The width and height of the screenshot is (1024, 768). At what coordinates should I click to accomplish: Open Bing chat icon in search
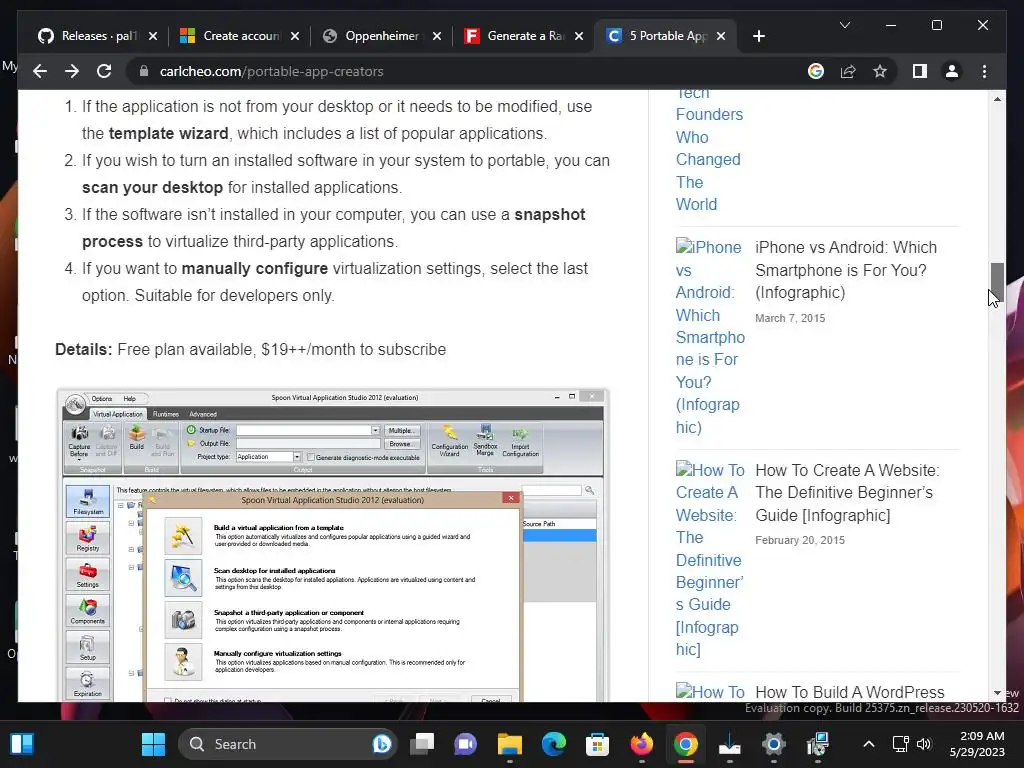tap(381, 744)
